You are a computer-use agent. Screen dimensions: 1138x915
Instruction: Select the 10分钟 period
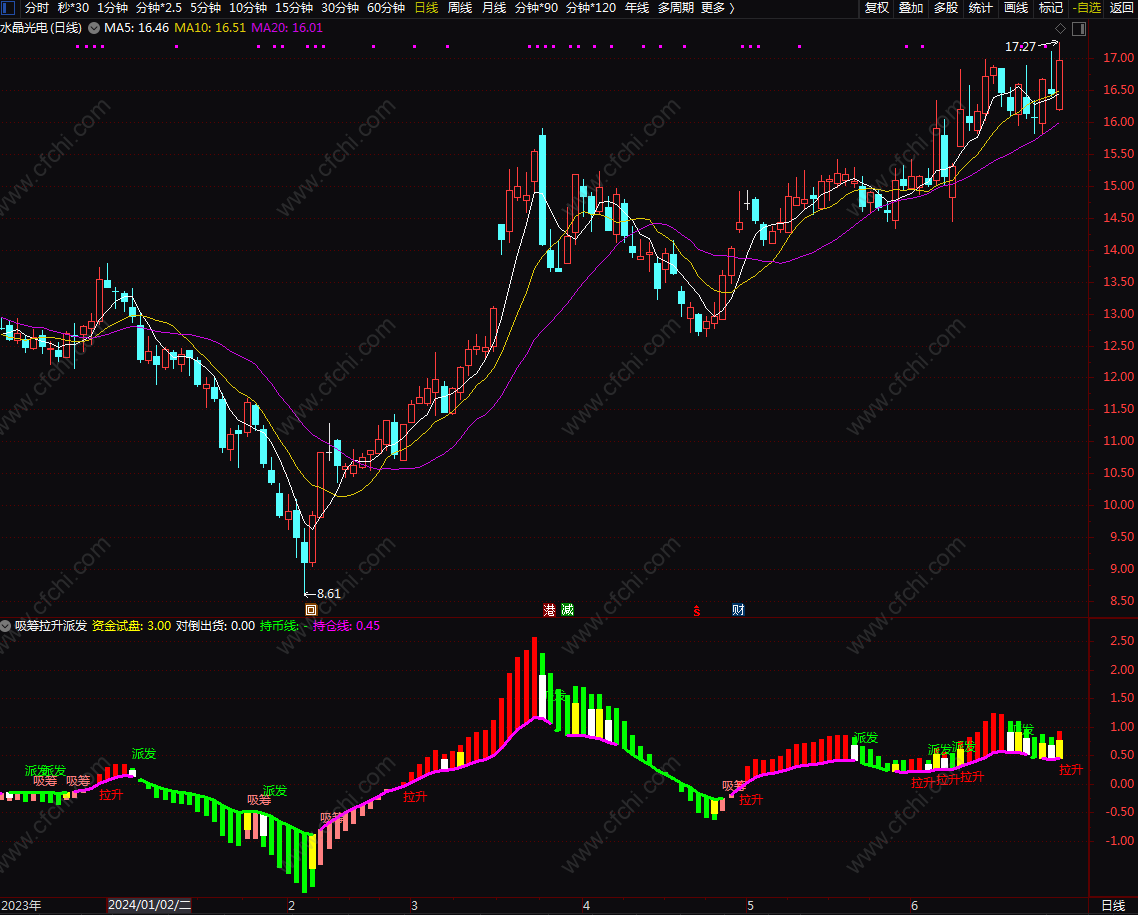248,8
